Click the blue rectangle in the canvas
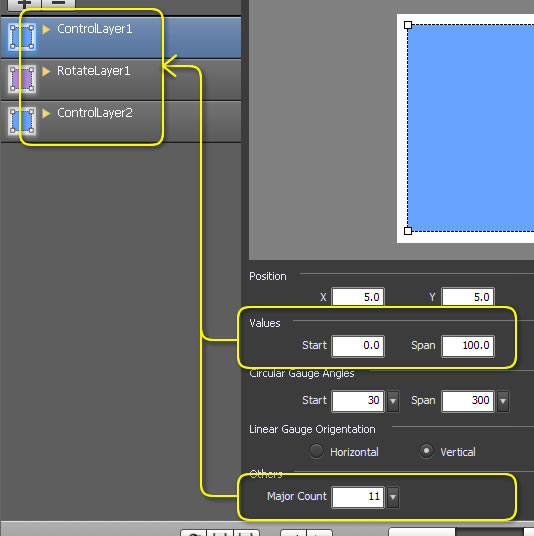 pos(471,128)
